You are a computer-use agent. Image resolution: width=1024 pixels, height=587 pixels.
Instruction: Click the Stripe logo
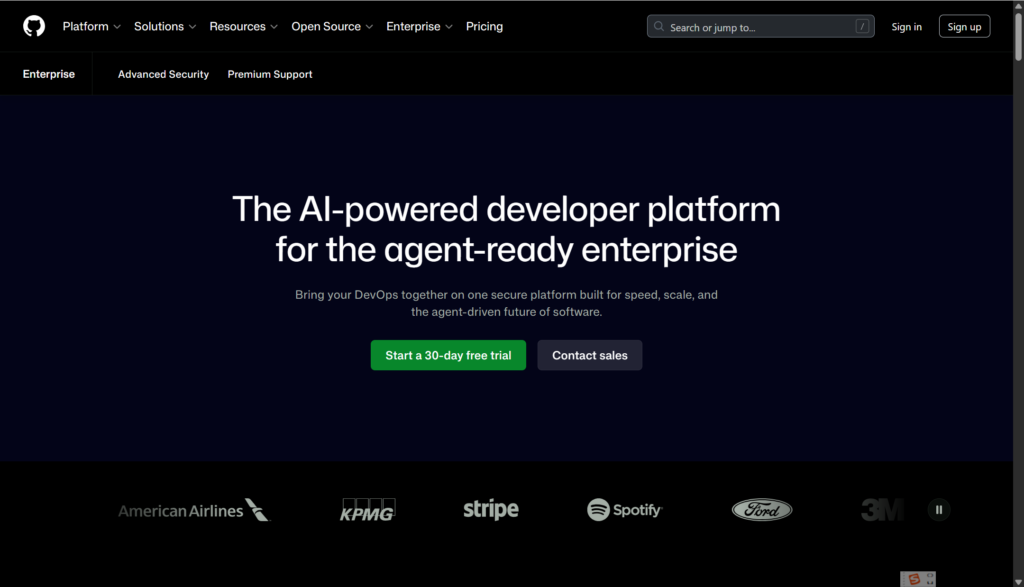pos(491,509)
